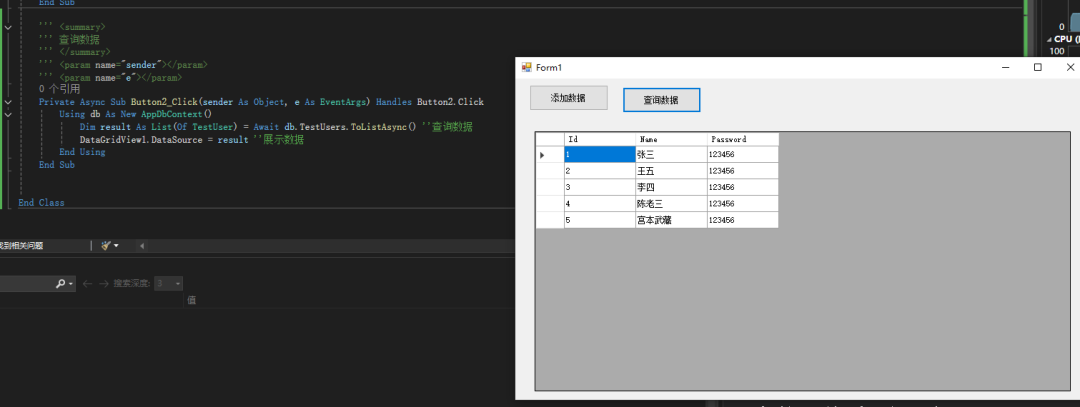Collapse the Button2_Click sub

point(8,102)
